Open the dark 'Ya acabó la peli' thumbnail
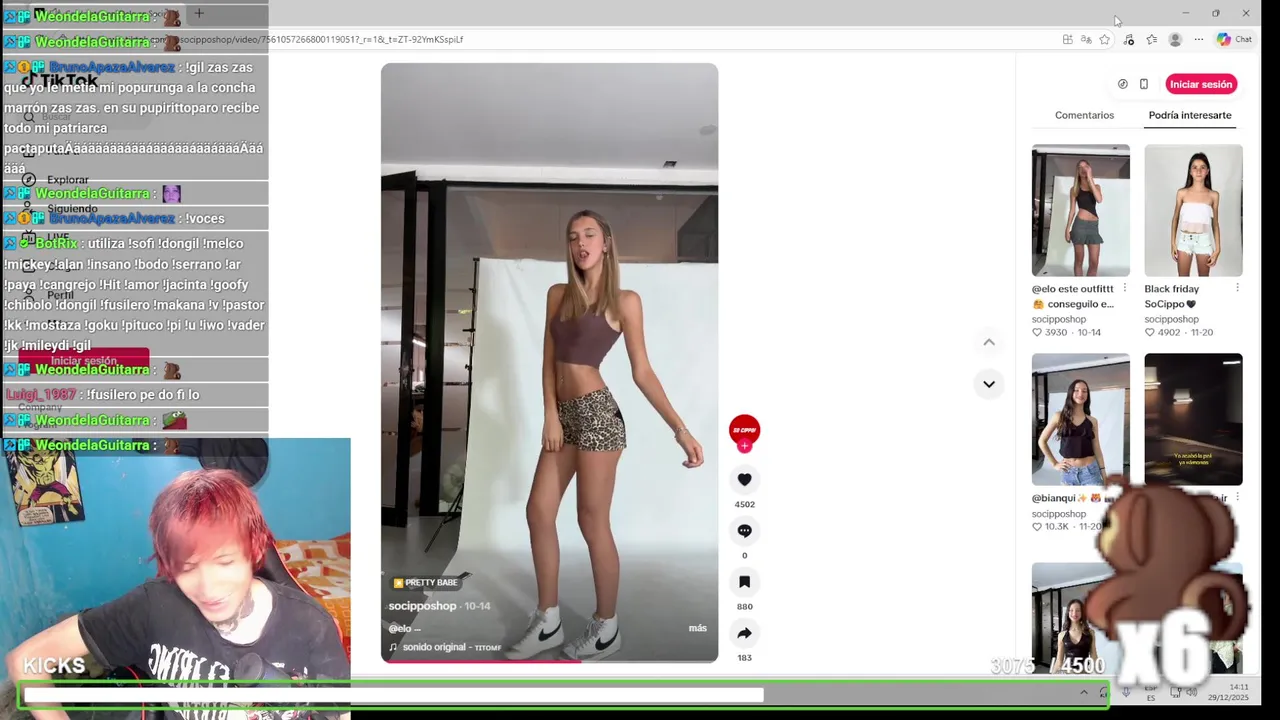Viewport: 1280px width, 720px height. (1194, 419)
